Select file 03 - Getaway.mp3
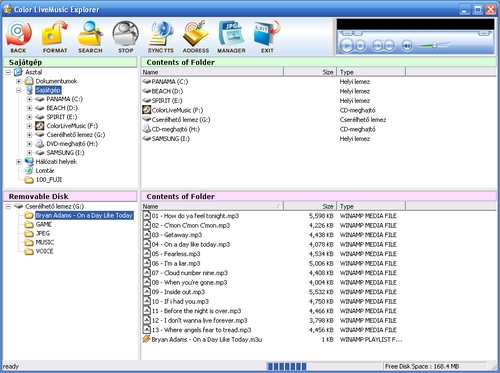 click(177, 235)
